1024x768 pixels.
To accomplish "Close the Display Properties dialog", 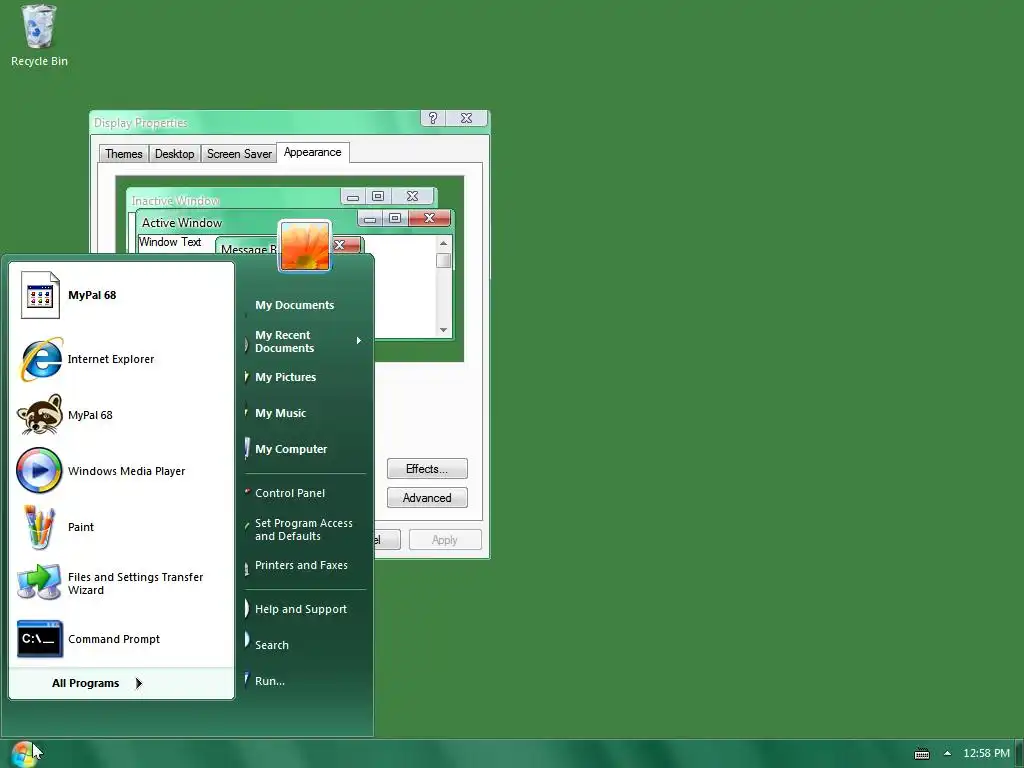I will [466, 118].
